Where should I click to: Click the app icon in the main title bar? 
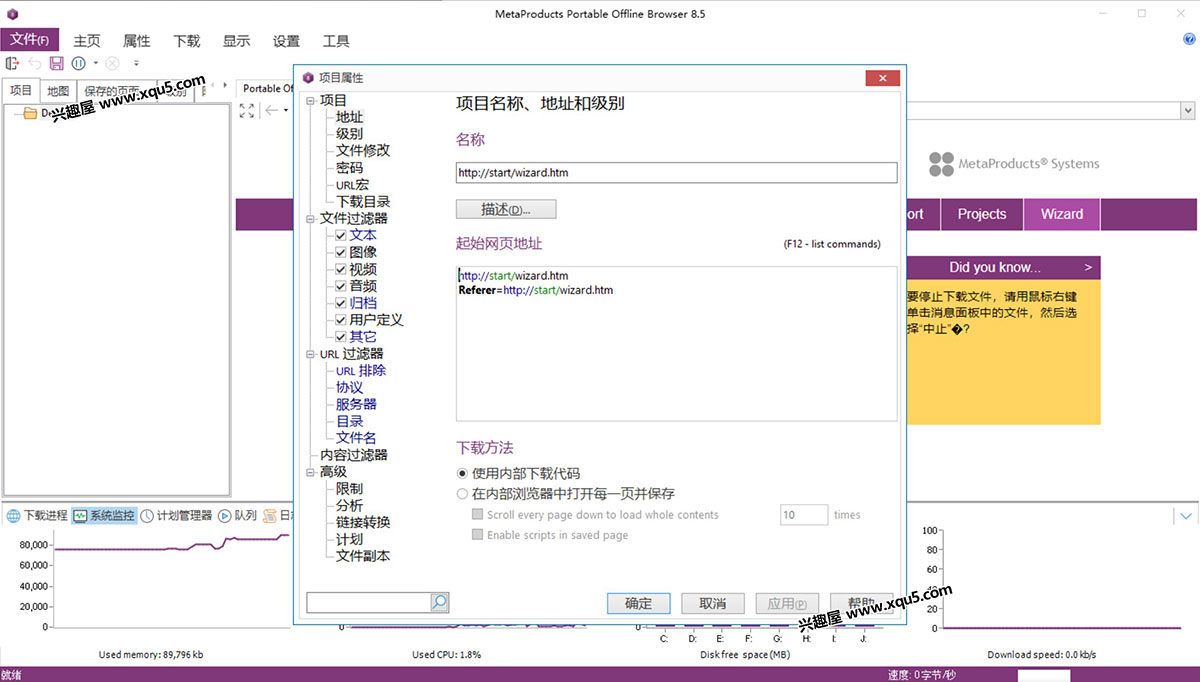click(x=13, y=14)
